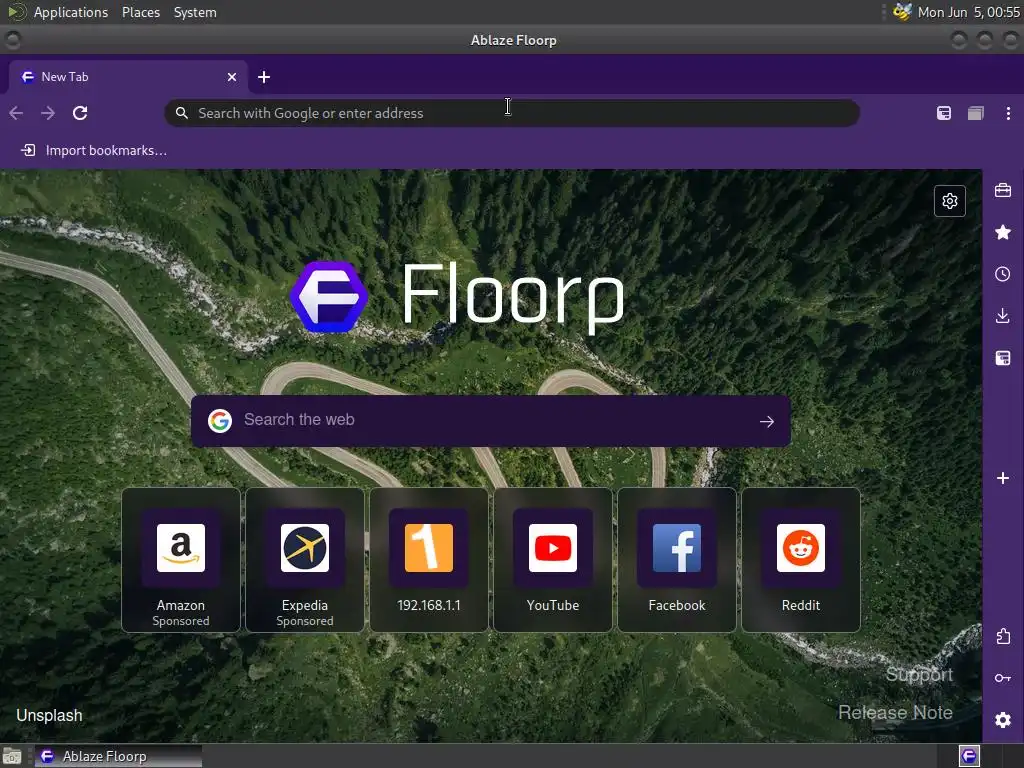The image size is (1024, 768).
Task: Open the tab list icon in the toolbar
Action: (976, 113)
